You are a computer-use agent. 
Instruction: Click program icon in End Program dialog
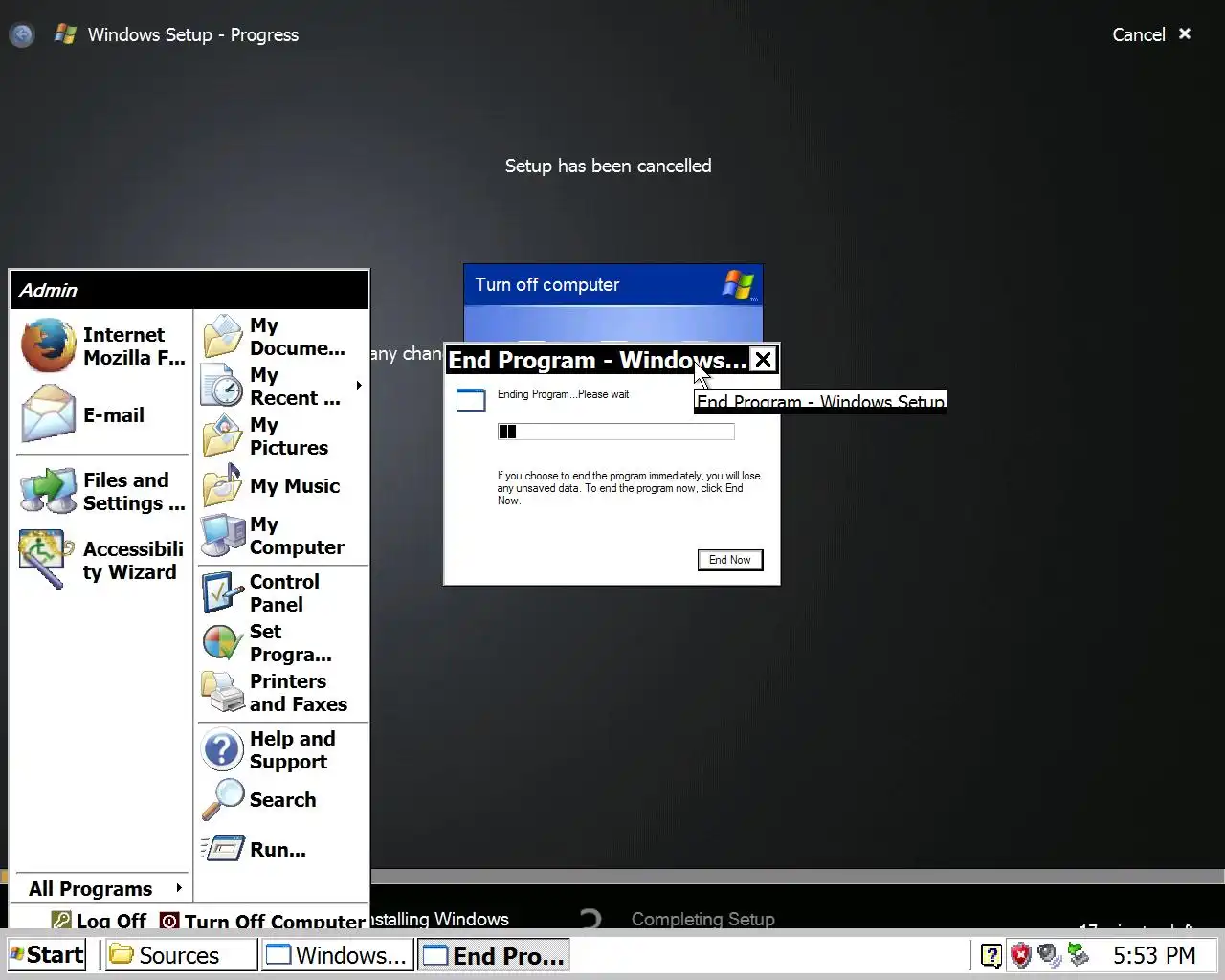click(471, 400)
